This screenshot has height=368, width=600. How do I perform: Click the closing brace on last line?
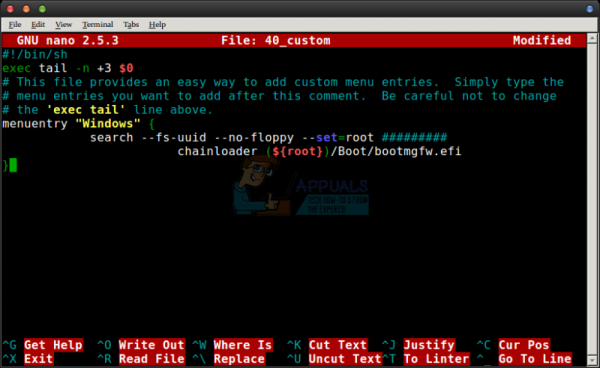(x=5, y=166)
